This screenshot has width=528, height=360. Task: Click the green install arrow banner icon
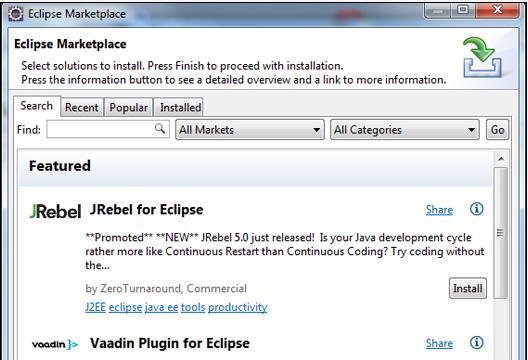tap(482, 57)
